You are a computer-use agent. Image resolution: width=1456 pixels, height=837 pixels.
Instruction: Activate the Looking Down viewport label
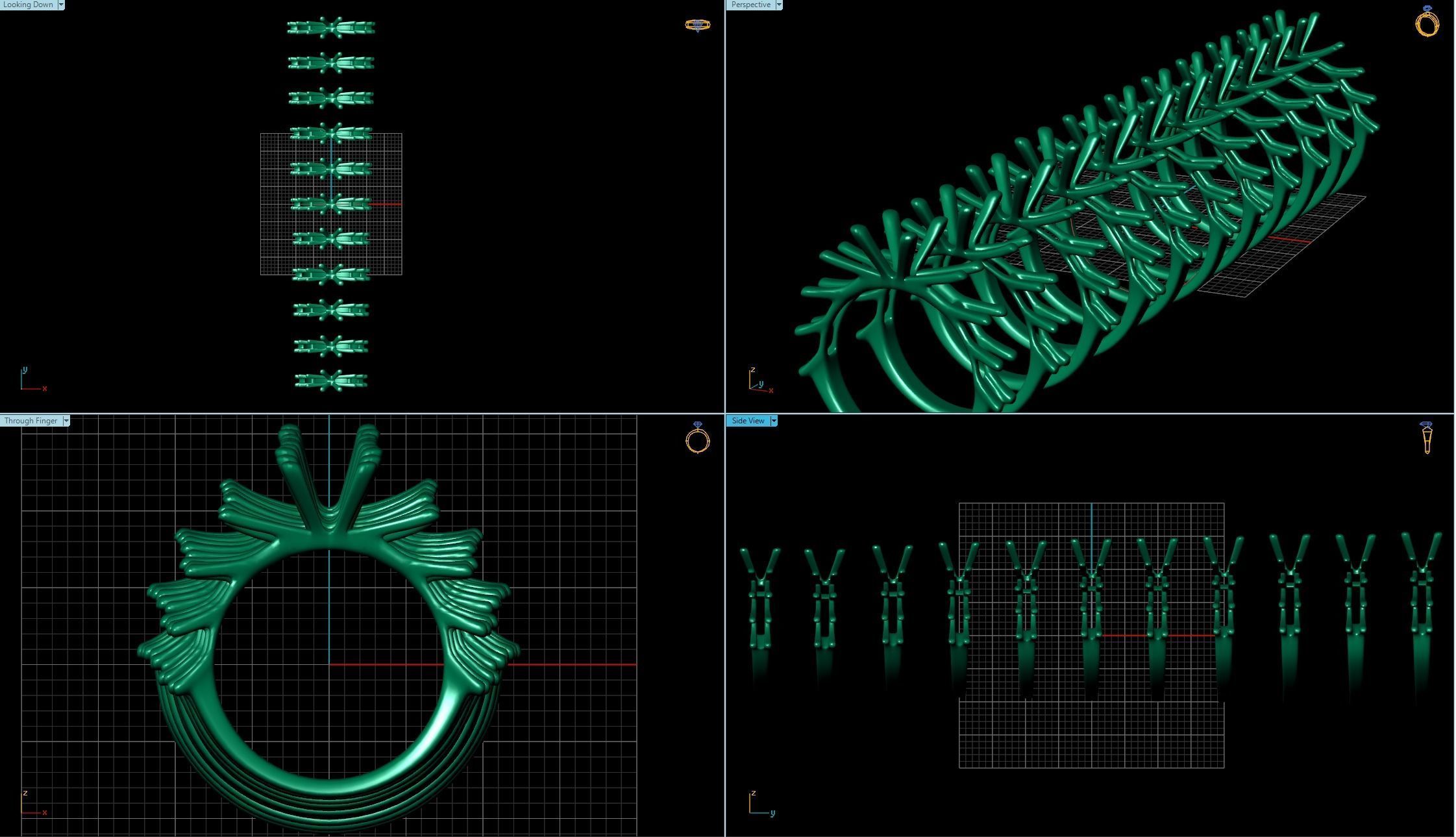point(29,5)
